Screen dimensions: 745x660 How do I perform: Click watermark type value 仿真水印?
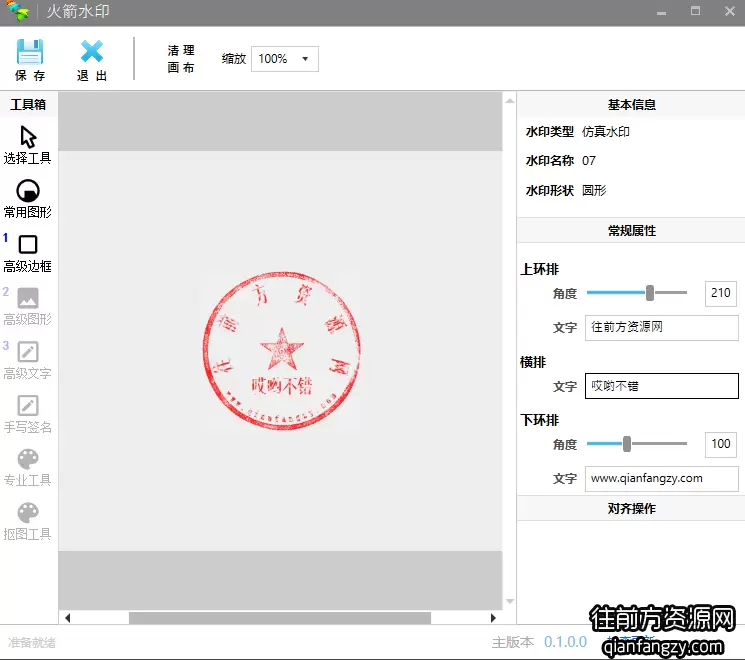(x=606, y=132)
